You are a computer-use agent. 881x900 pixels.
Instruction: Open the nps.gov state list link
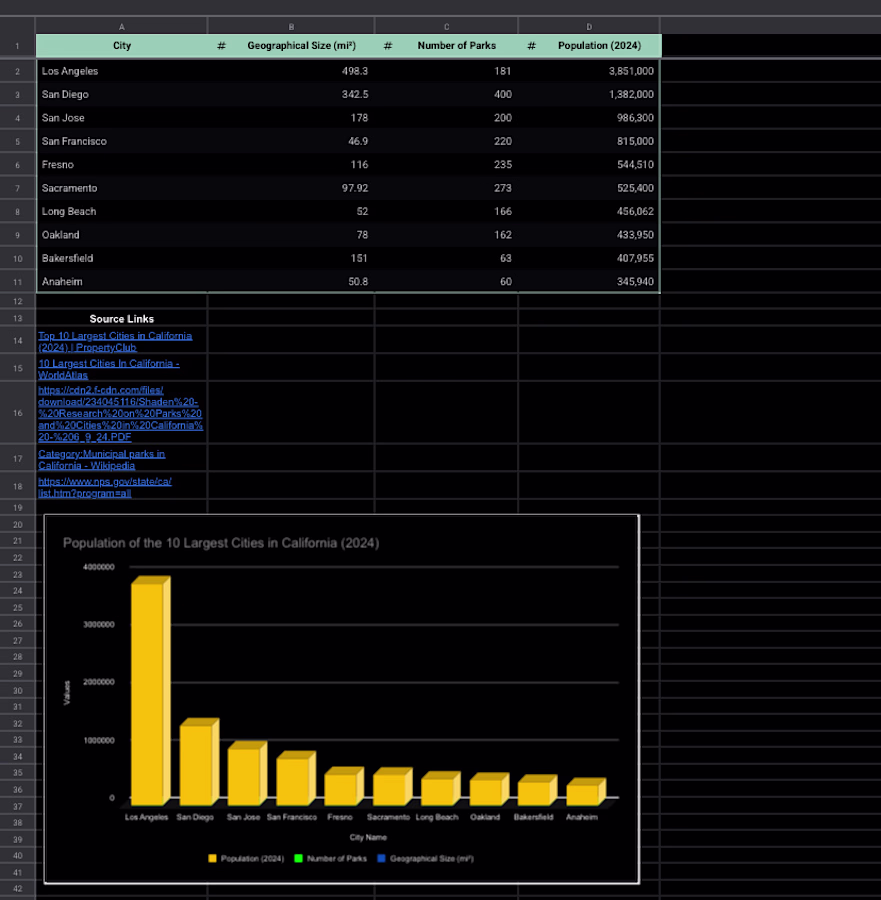click(104, 487)
